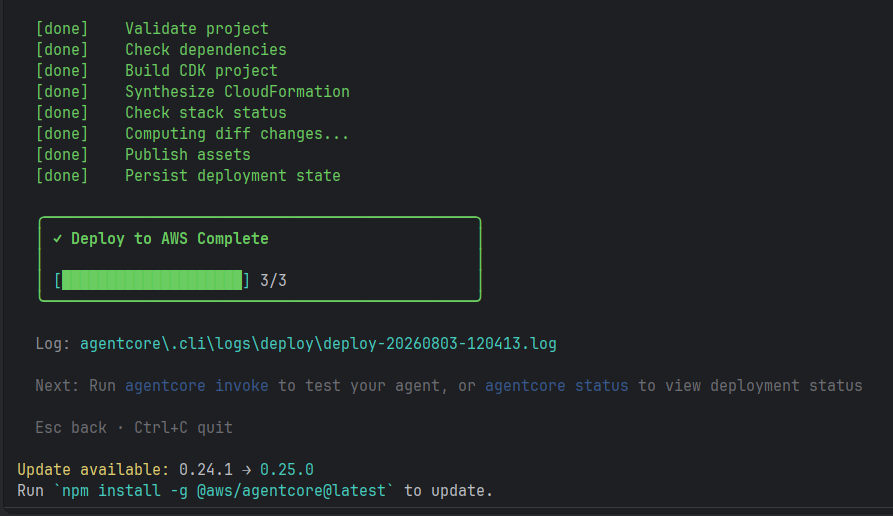This screenshot has height=516, width=893.
Task: Click the 'agentcore status' command text
Action: pos(556,386)
